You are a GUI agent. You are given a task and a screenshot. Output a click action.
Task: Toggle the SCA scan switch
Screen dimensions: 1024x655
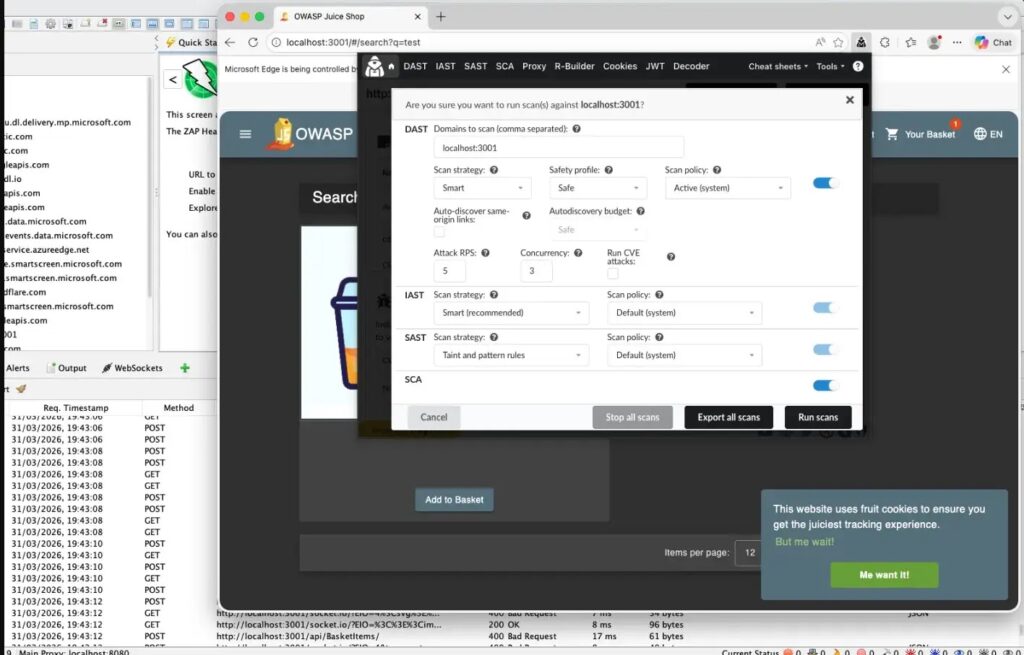tap(824, 385)
